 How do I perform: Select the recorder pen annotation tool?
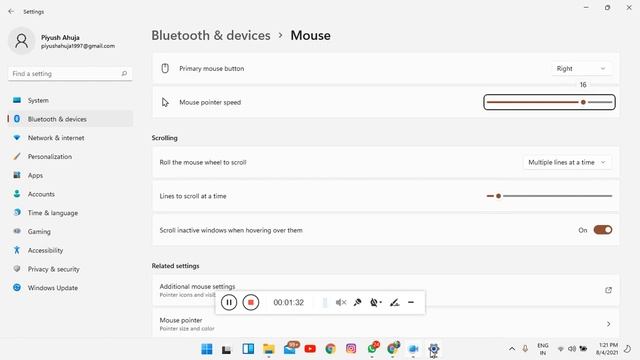point(394,302)
